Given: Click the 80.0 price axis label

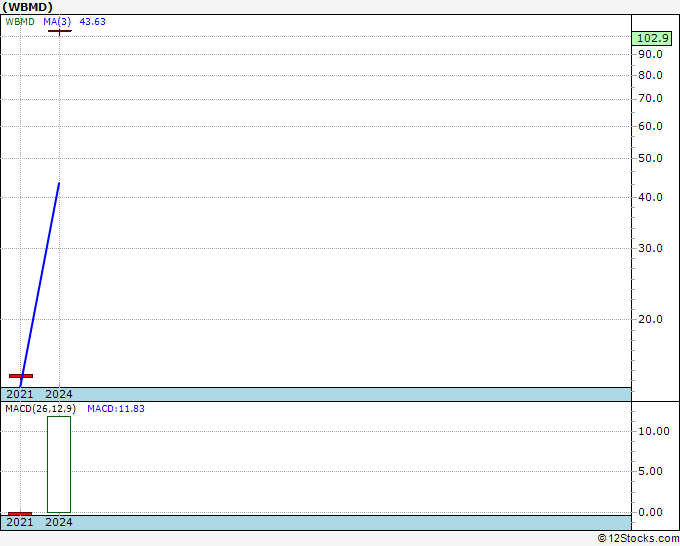Looking at the screenshot, I should click(651, 75).
